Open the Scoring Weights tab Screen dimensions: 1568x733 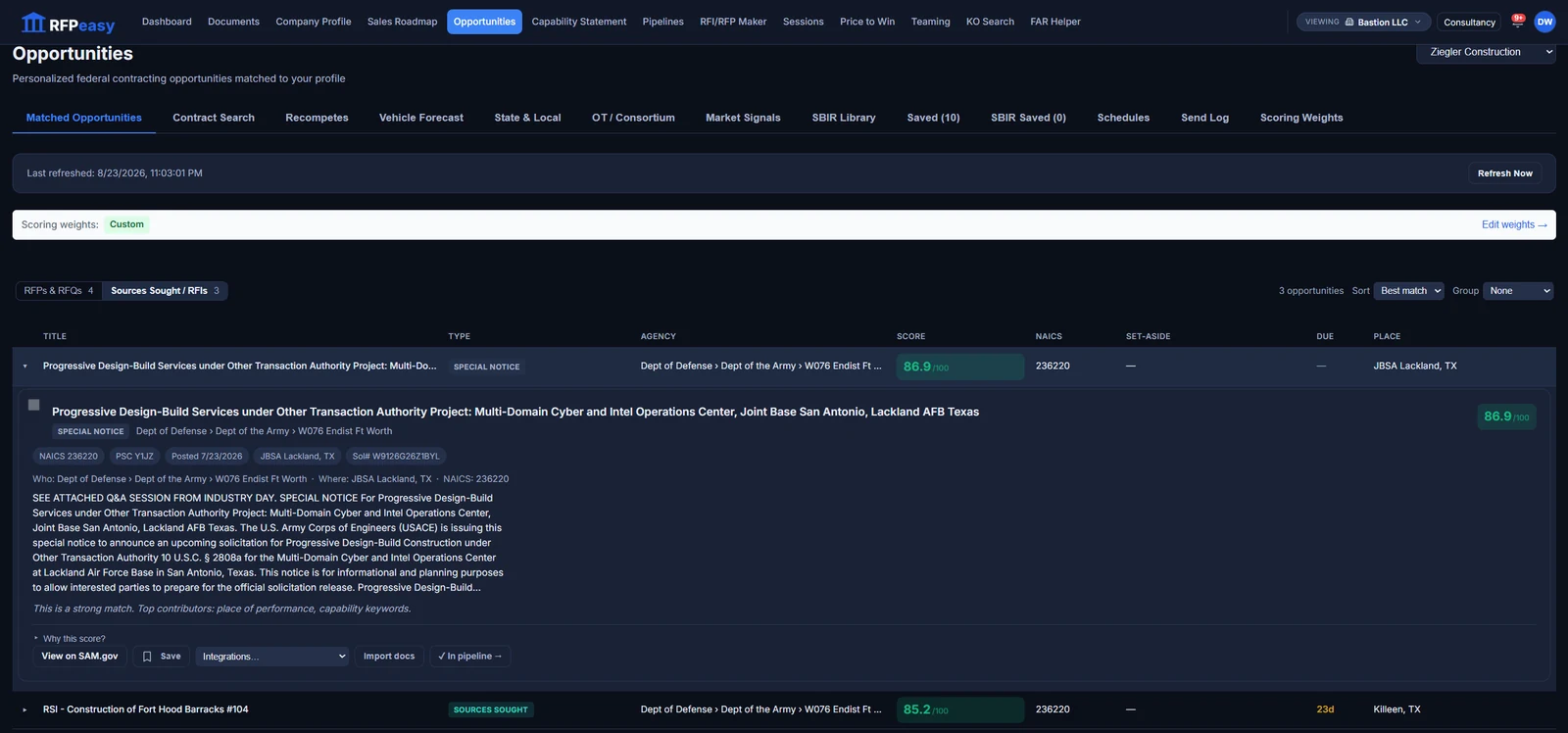tap(1301, 118)
